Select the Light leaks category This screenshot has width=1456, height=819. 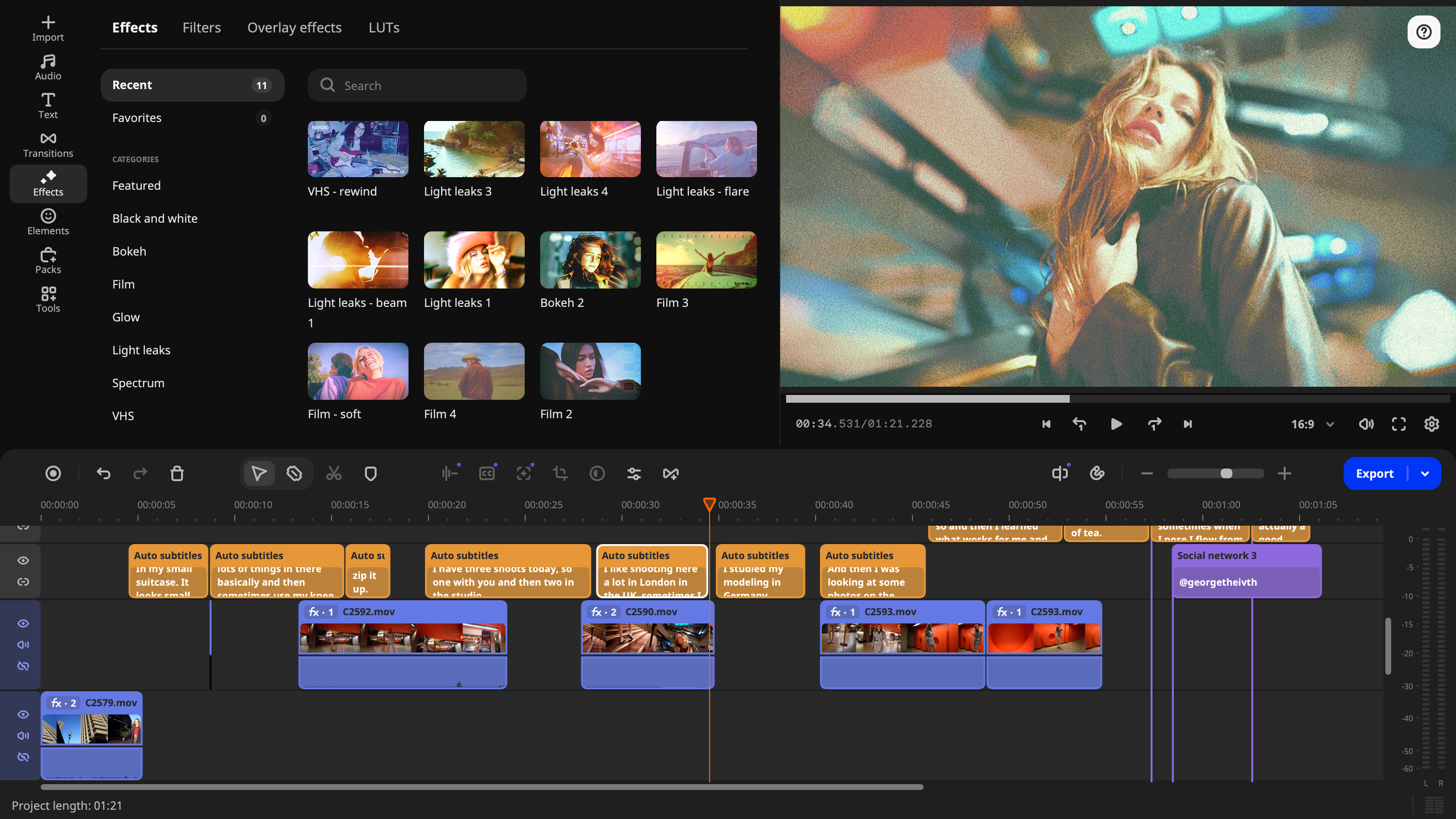pyautogui.click(x=141, y=350)
